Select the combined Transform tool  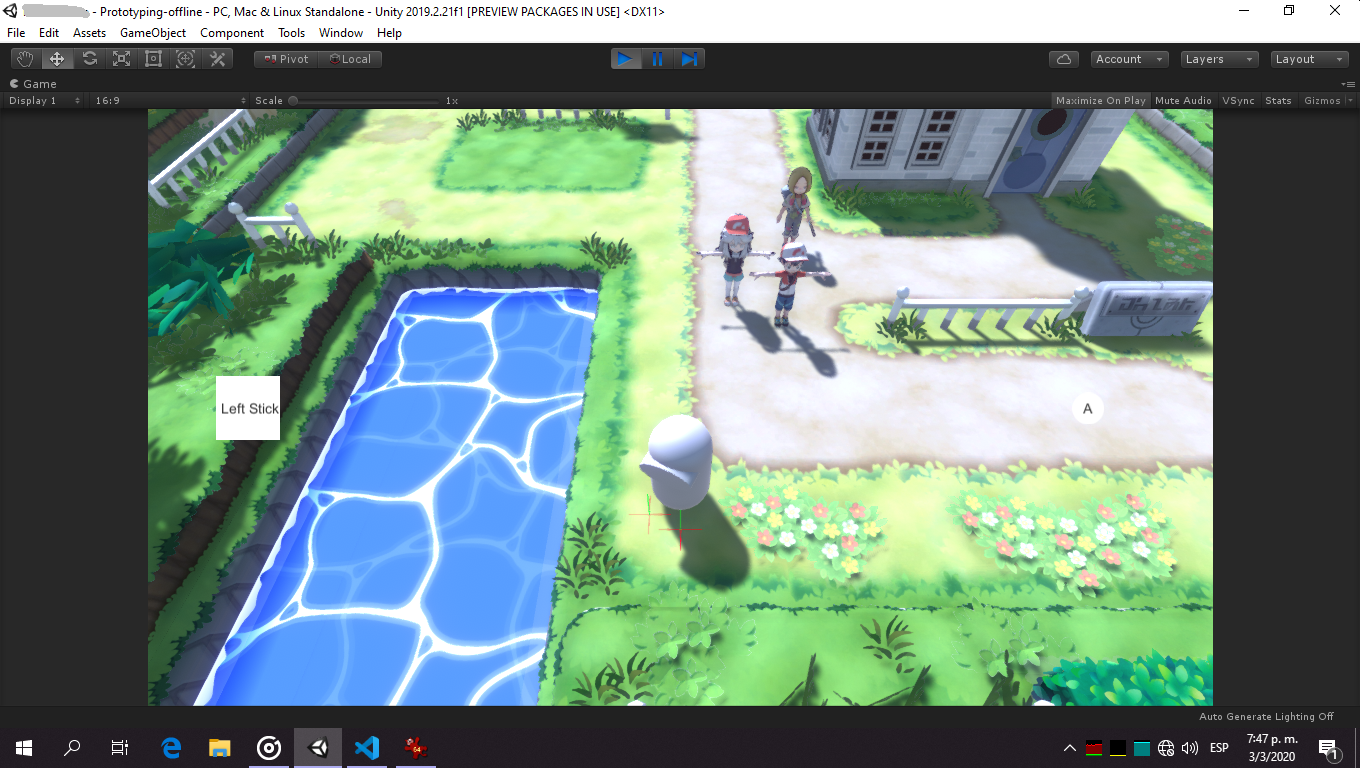coord(185,59)
